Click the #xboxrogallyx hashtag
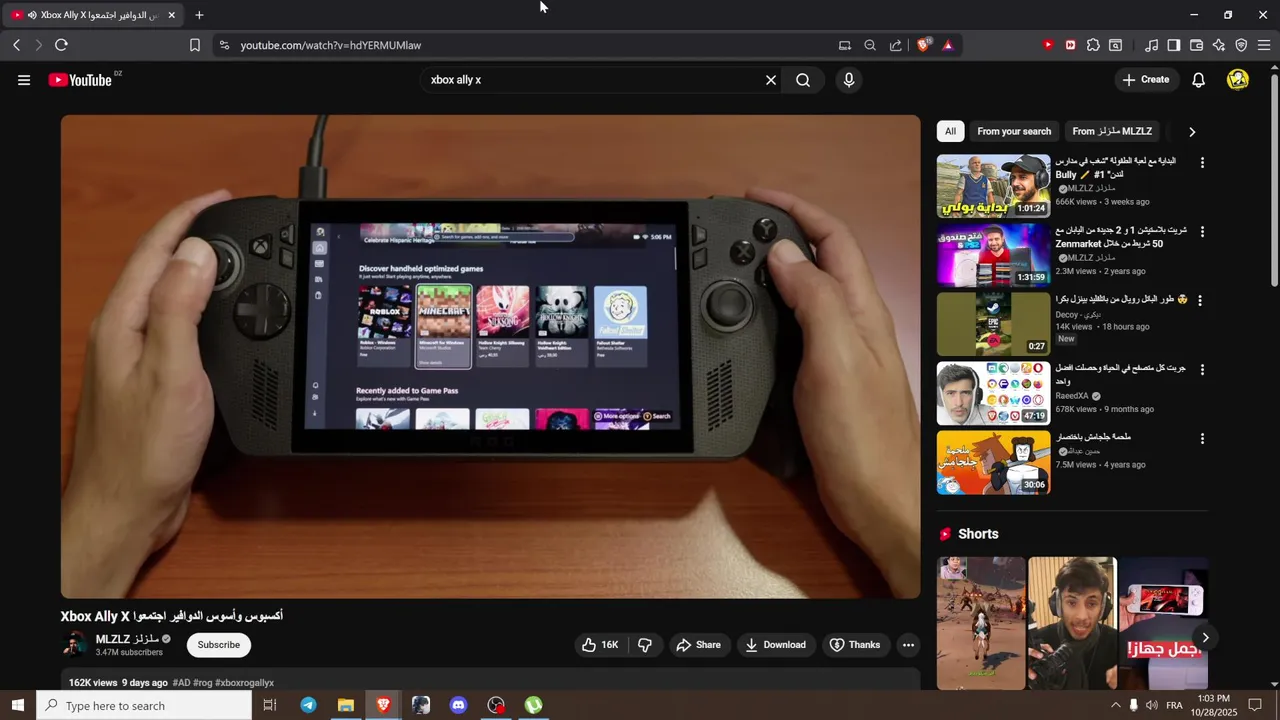This screenshot has width=1280, height=720. (x=244, y=683)
